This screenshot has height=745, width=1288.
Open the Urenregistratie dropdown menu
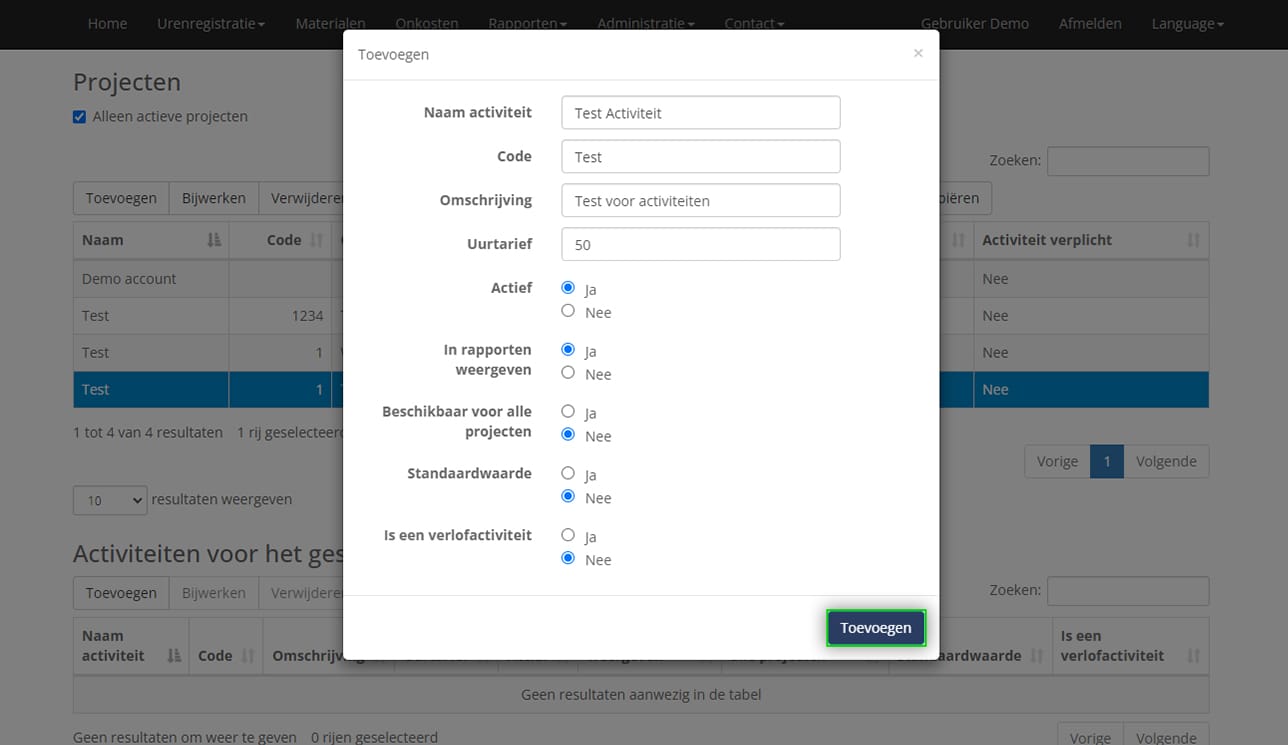pos(211,24)
